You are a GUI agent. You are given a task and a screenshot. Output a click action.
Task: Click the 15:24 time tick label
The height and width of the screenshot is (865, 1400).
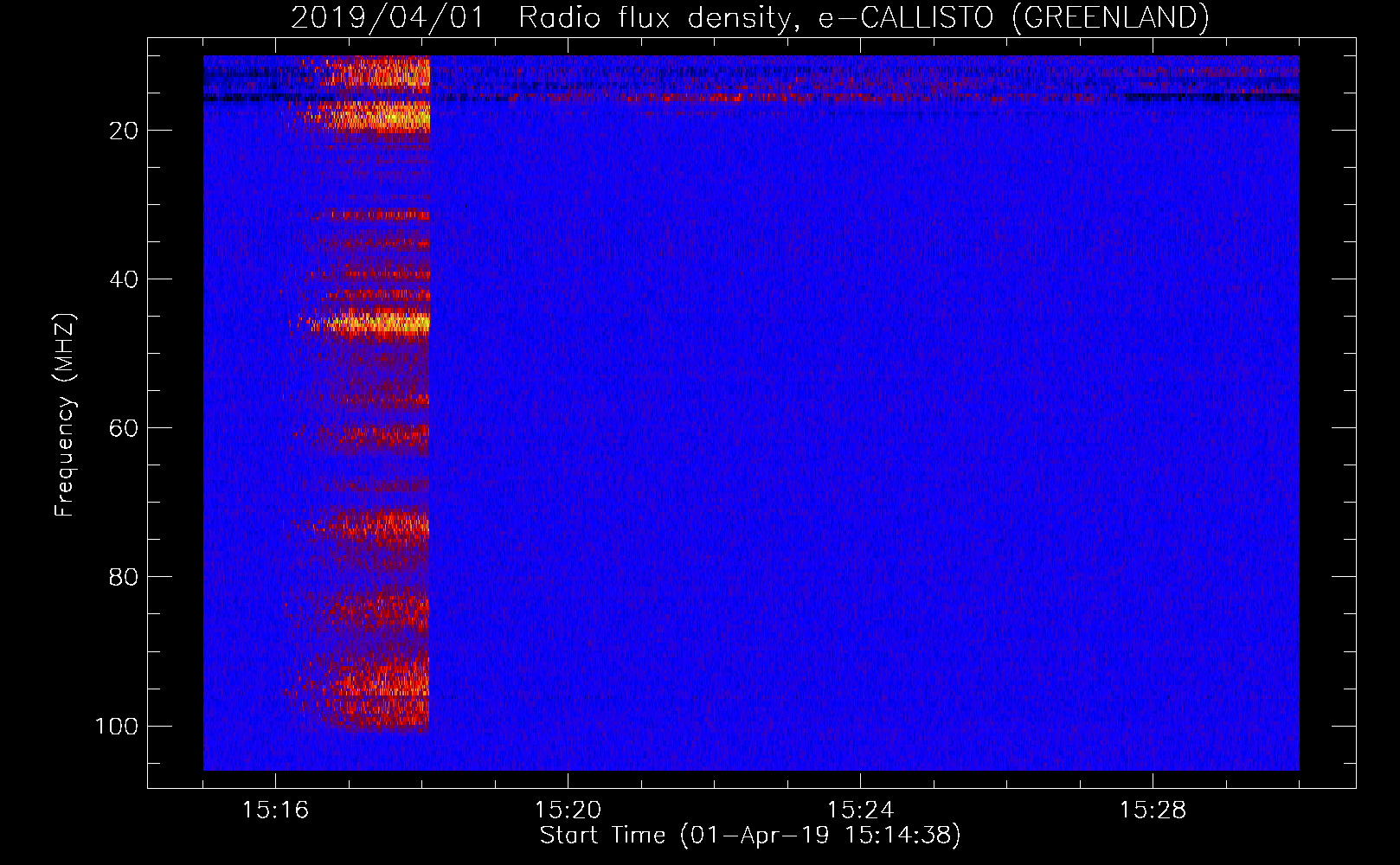(x=860, y=811)
